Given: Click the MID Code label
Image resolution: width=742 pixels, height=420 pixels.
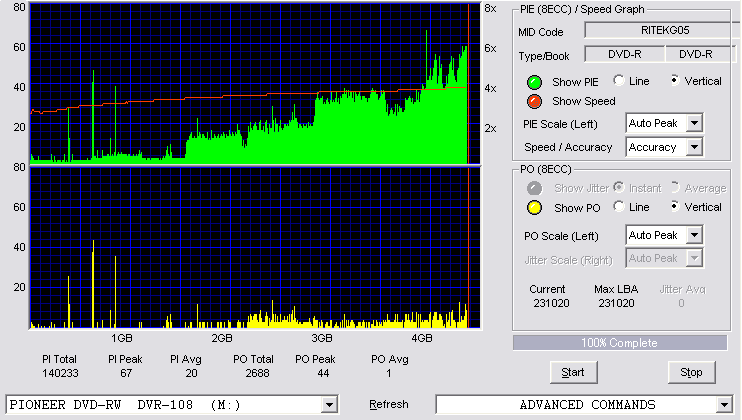Looking at the screenshot, I should pos(540,32).
